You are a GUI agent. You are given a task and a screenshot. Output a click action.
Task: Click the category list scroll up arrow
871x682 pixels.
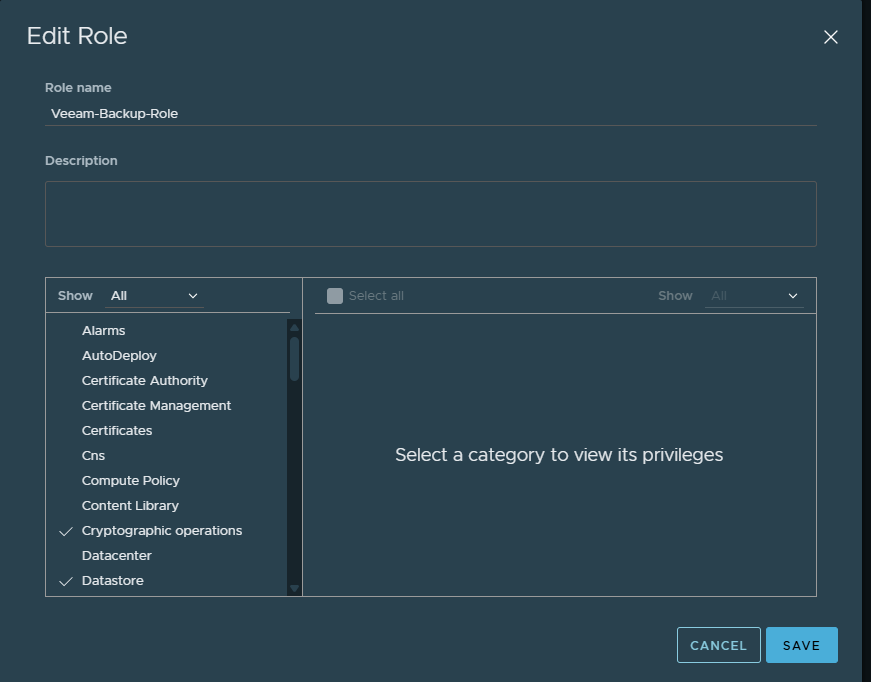294,327
